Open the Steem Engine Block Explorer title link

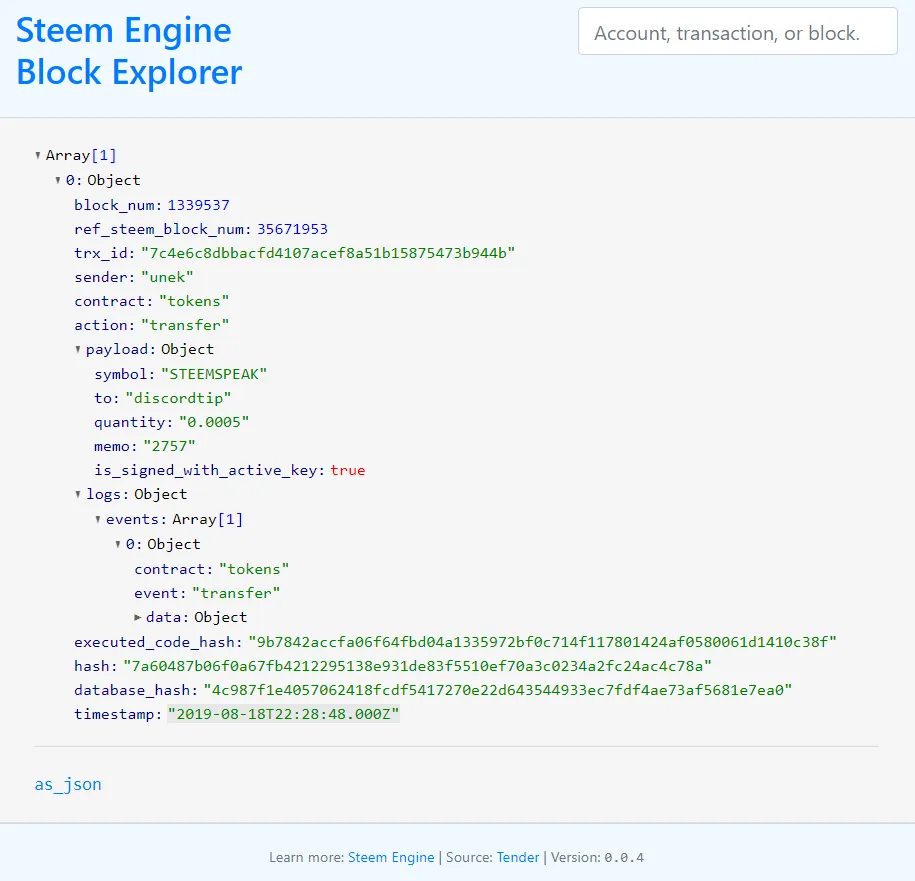[129, 51]
